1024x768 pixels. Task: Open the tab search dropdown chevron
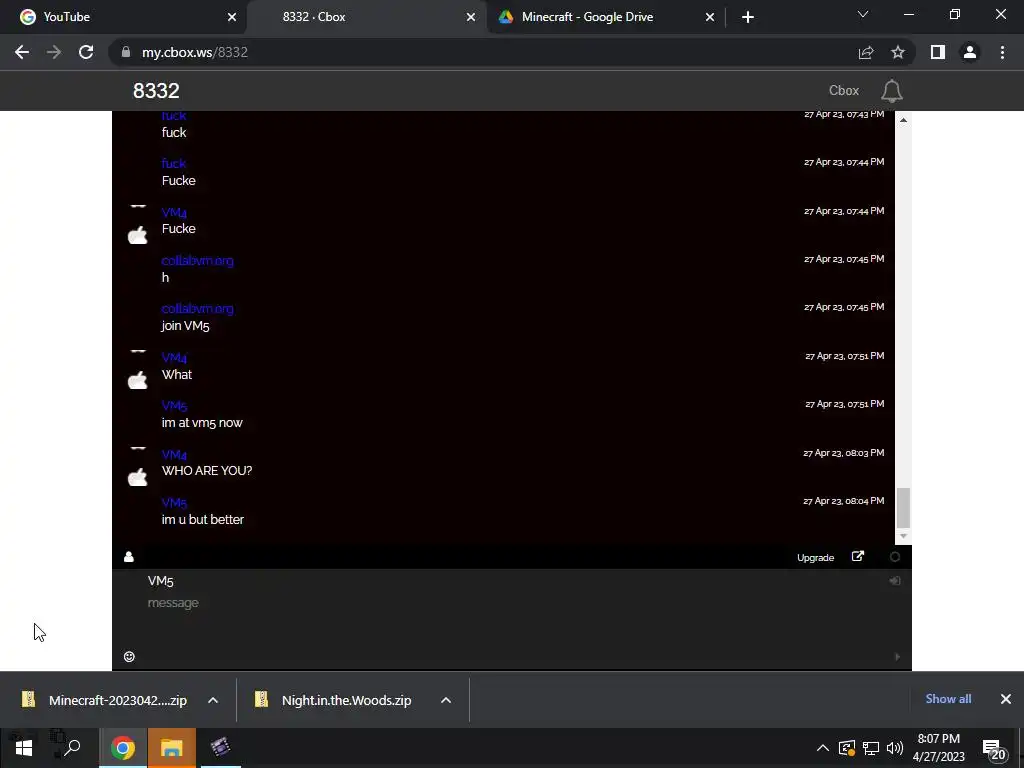[863, 14]
